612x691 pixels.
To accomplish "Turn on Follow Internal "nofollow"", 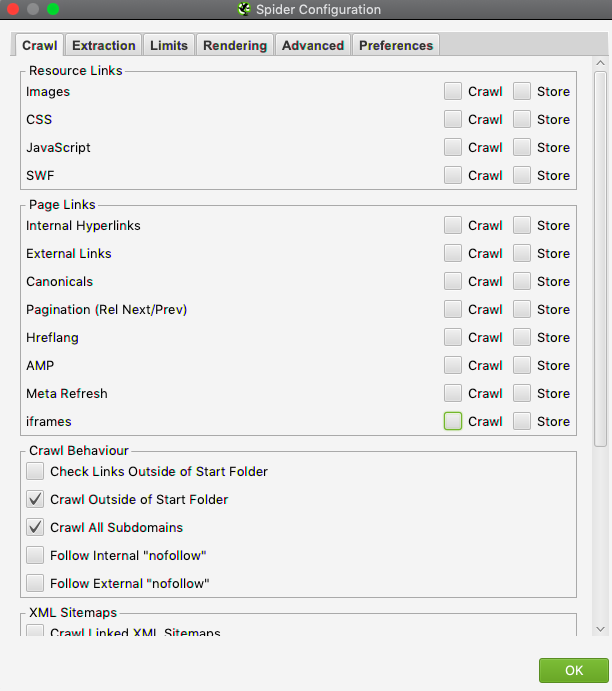I will click(x=36, y=555).
